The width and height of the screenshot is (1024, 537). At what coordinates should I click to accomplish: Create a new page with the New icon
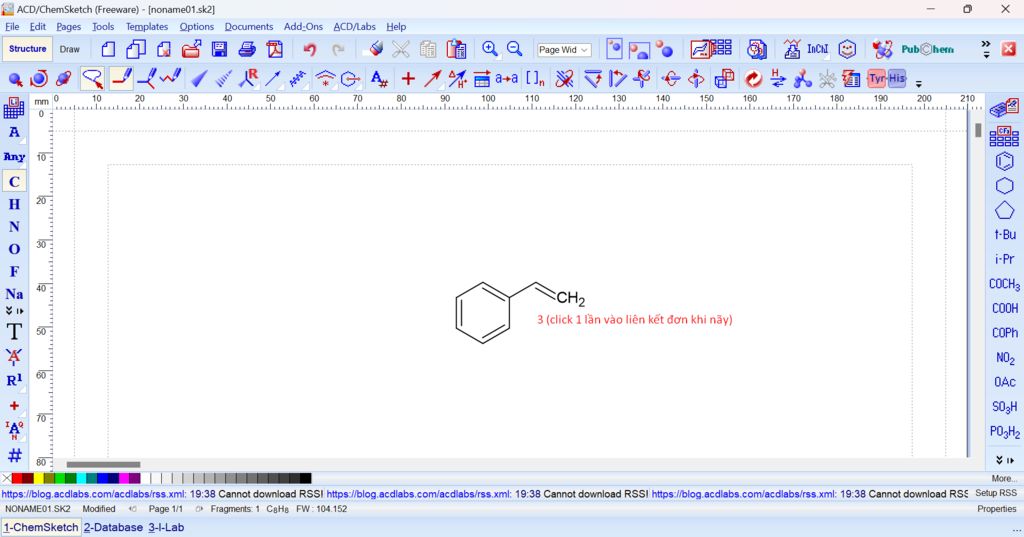108,49
